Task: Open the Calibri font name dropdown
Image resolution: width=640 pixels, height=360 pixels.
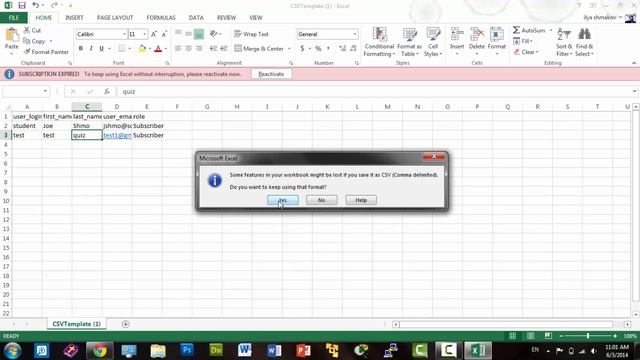Action: point(124,34)
